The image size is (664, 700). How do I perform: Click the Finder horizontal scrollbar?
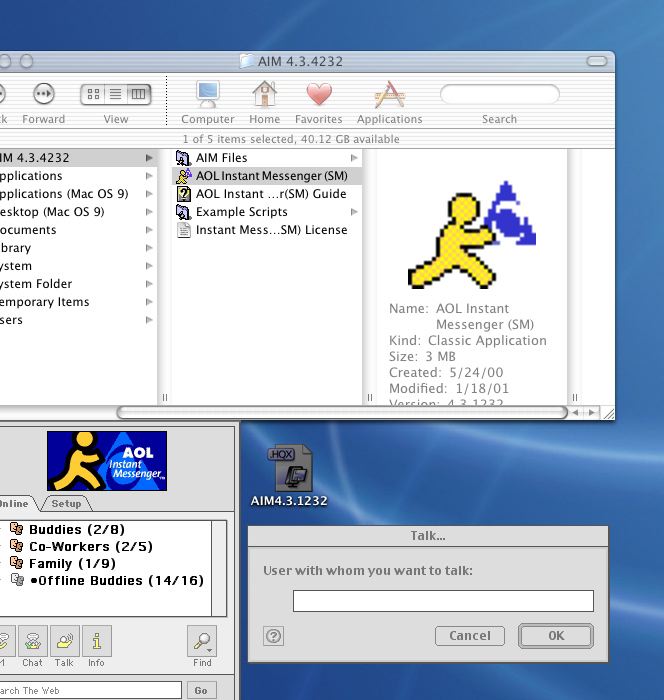tap(342, 412)
